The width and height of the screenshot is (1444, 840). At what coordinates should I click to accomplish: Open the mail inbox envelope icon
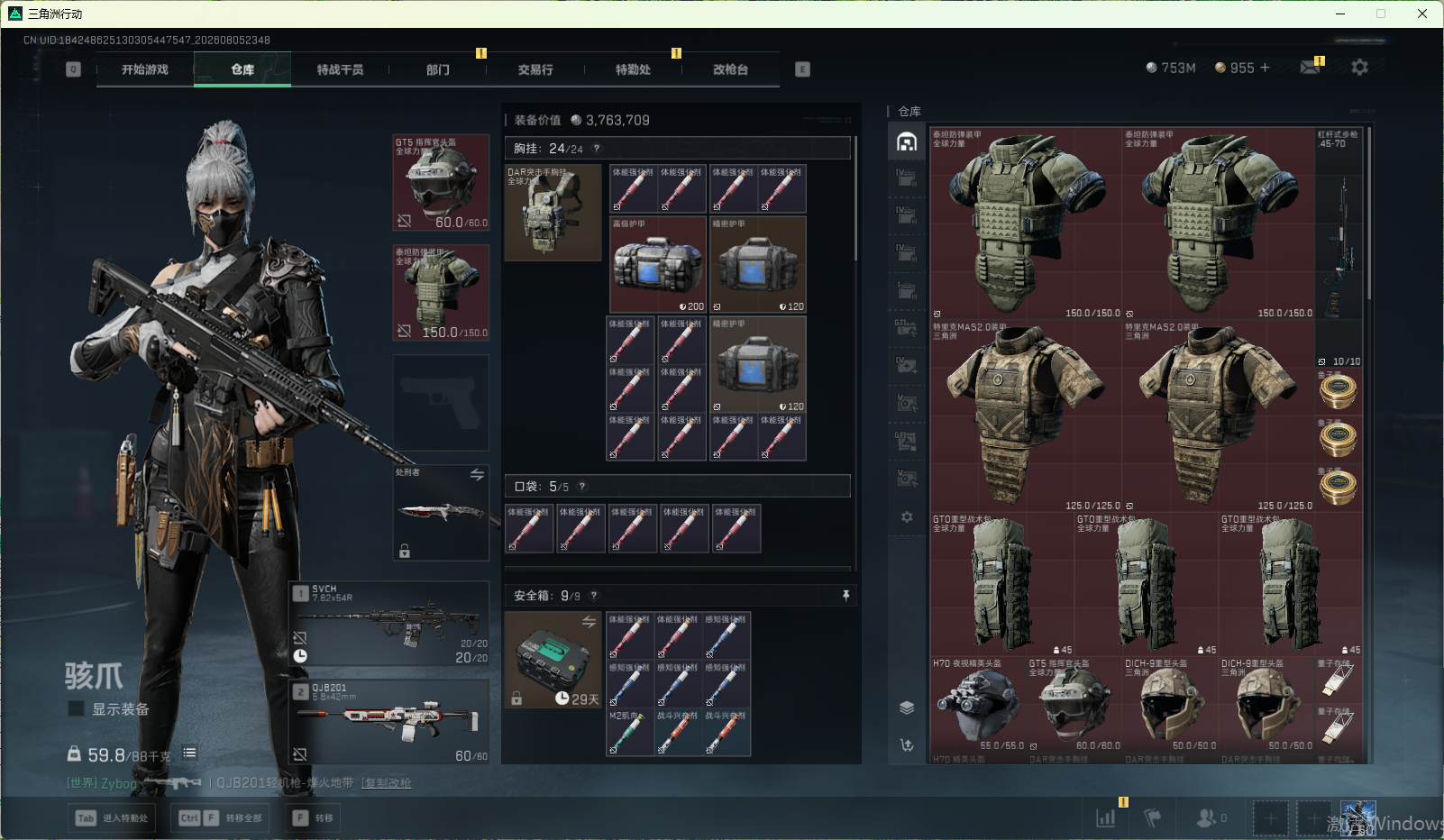(1310, 68)
